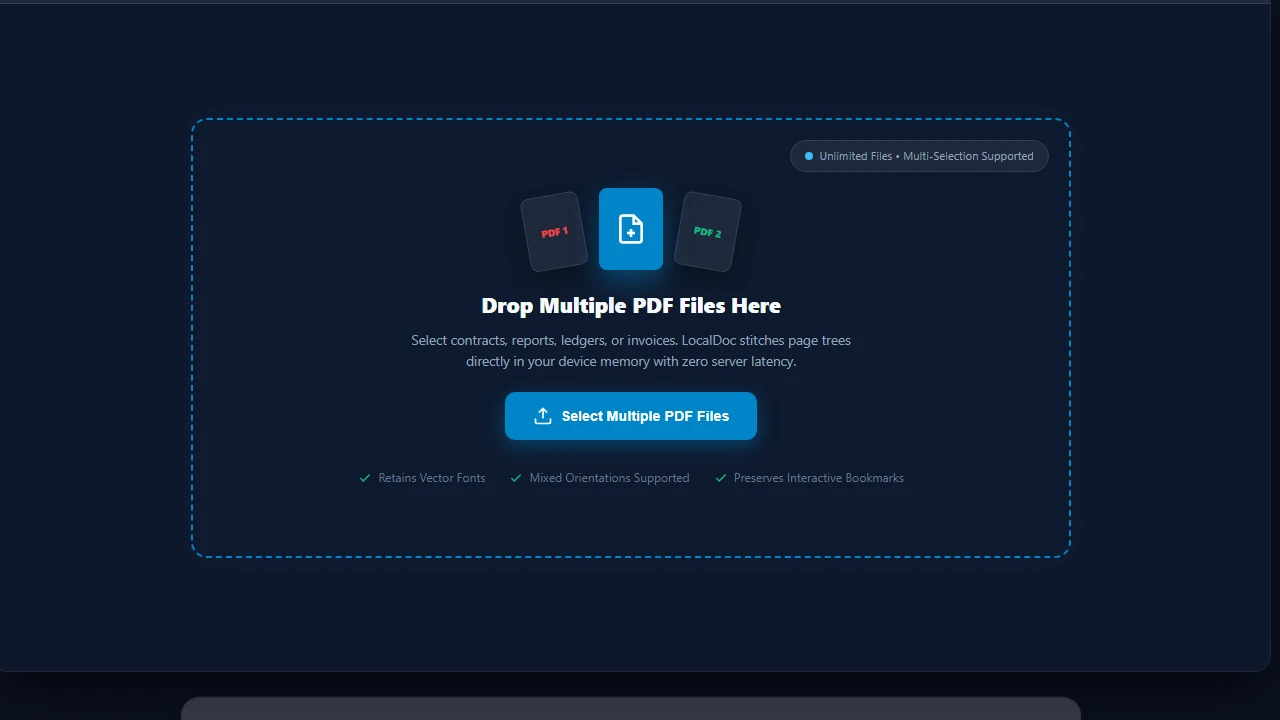
Task: Click the tilted PDF 2 card
Action: pyautogui.click(x=708, y=232)
